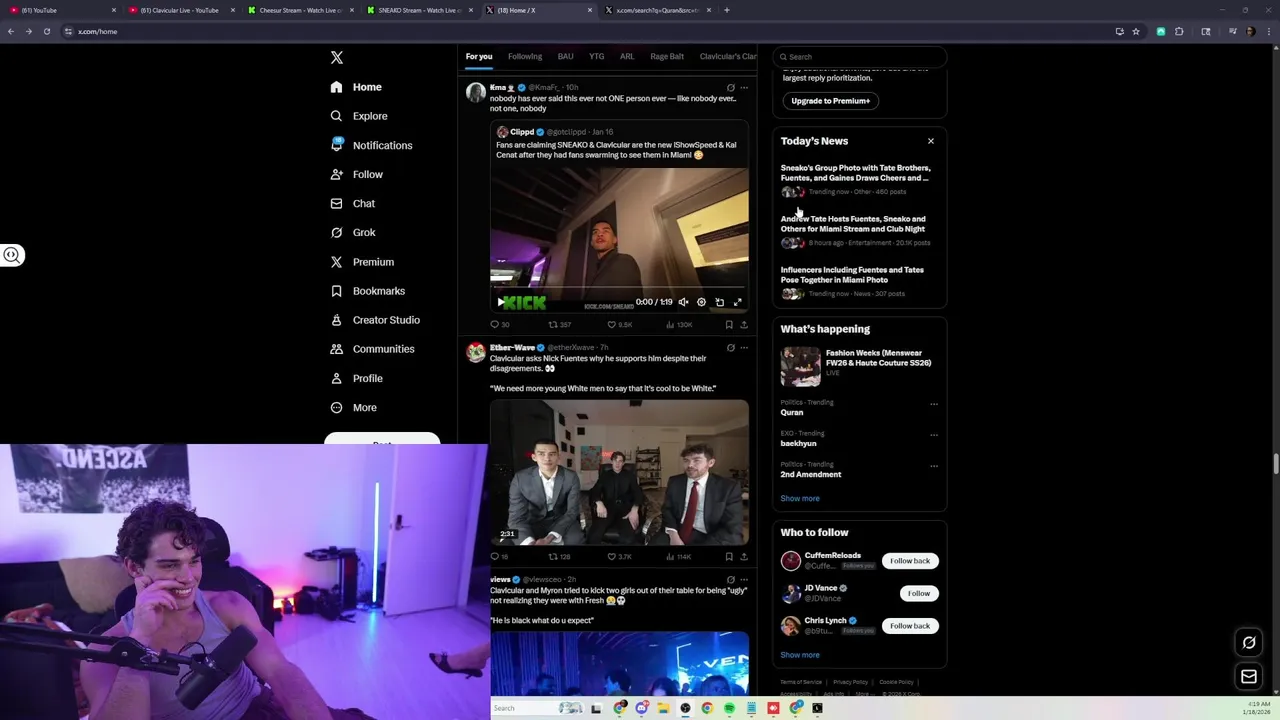This screenshot has height=720, width=1280.
Task: Open video settings gear on Clippd video
Action: [x=701, y=302]
